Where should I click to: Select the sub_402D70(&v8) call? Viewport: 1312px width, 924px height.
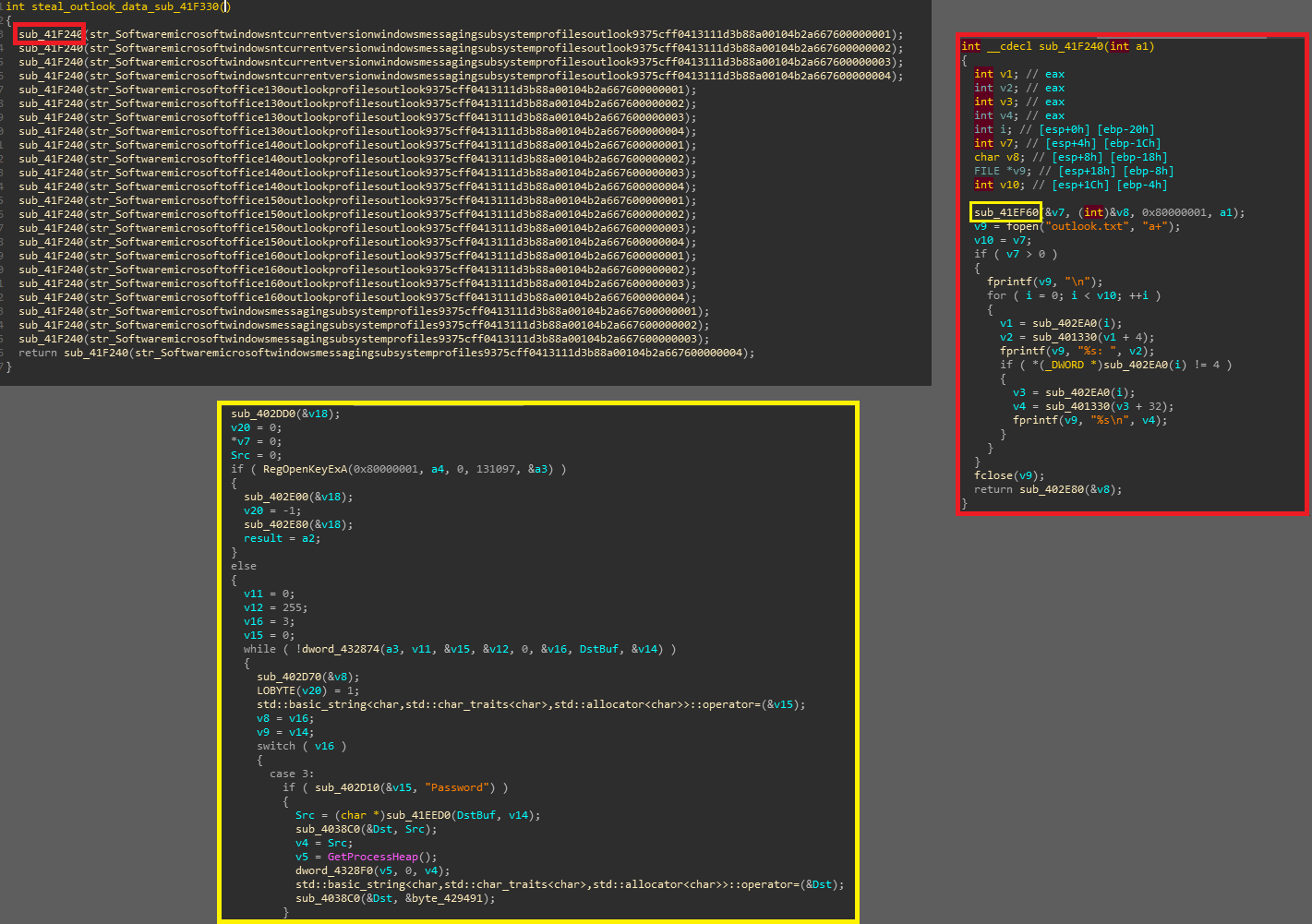click(308, 677)
